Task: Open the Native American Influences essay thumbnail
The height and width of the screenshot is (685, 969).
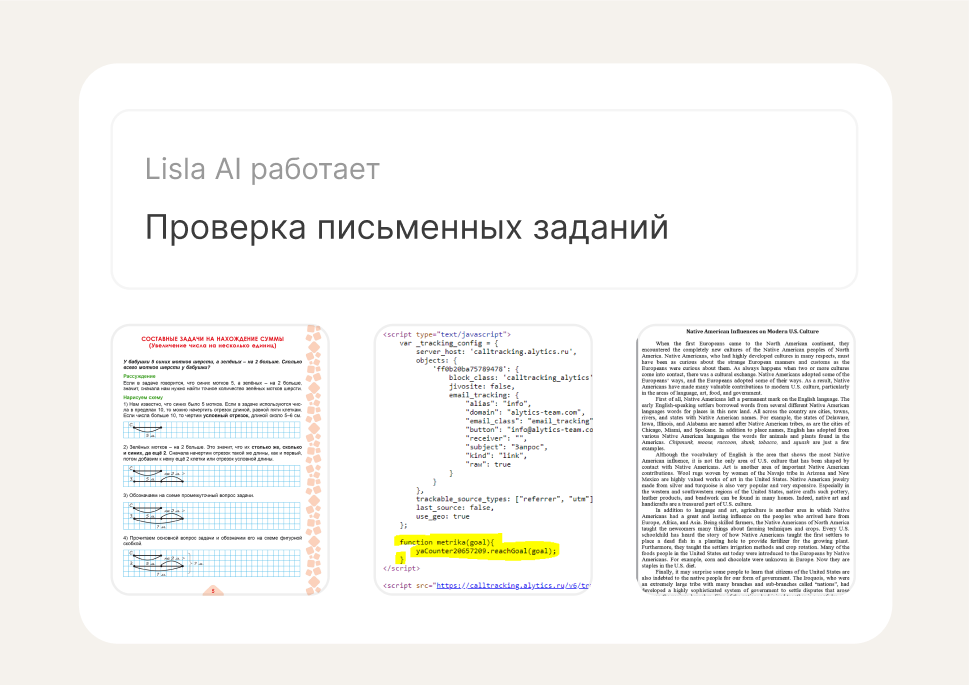Action: pyautogui.click(x=746, y=460)
